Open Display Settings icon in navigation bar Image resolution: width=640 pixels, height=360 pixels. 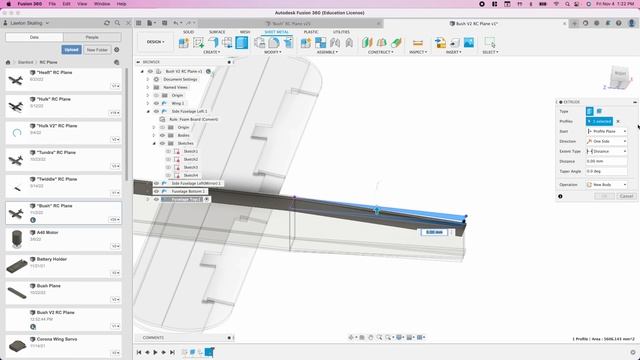[x=399, y=338]
